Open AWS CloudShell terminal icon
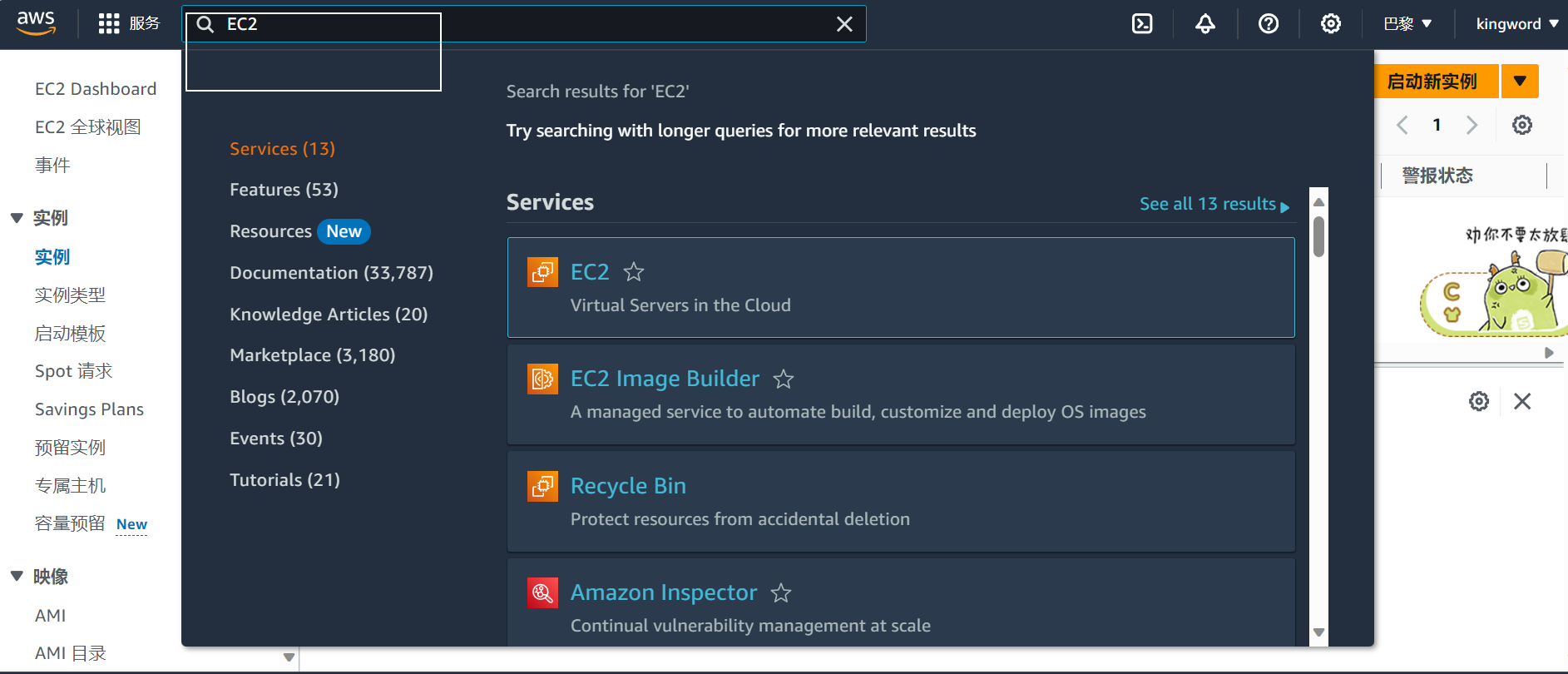1568x674 pixels. pos(1142,24)
